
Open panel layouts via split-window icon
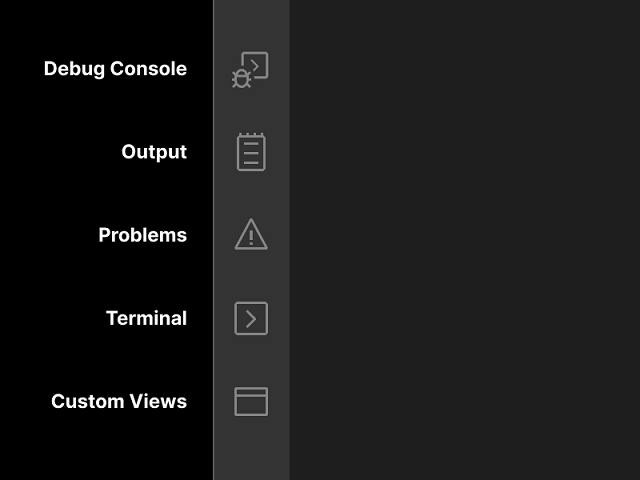coord(251,401)
